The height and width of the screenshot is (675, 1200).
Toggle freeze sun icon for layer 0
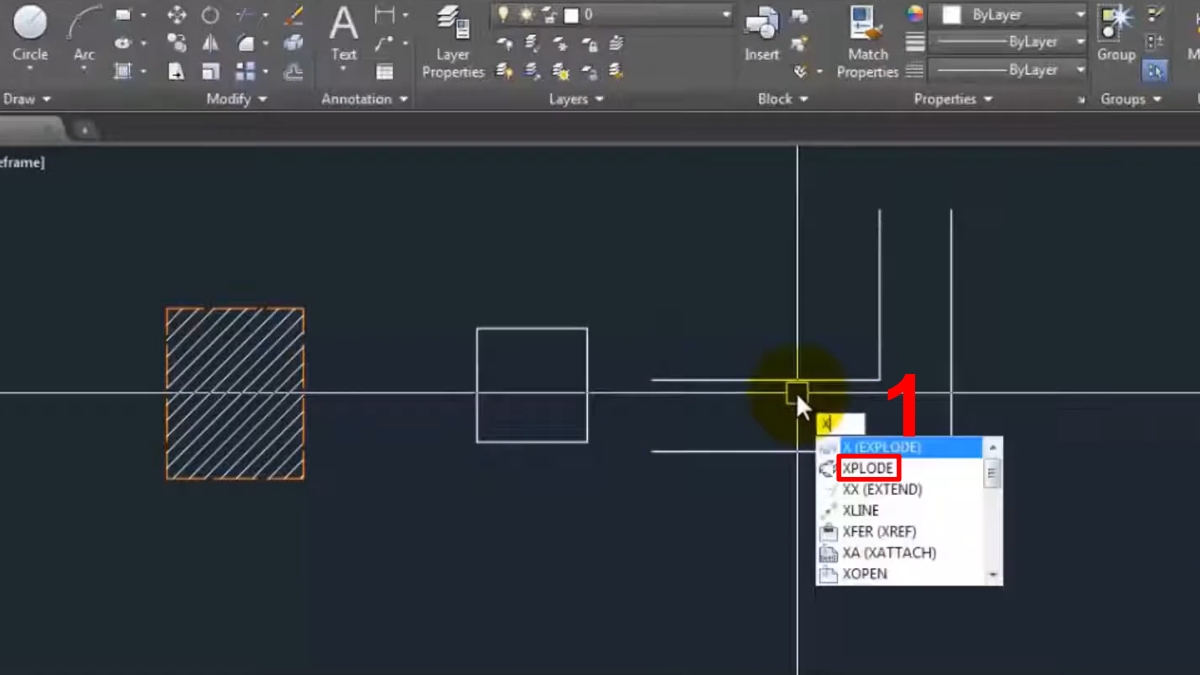526,15
